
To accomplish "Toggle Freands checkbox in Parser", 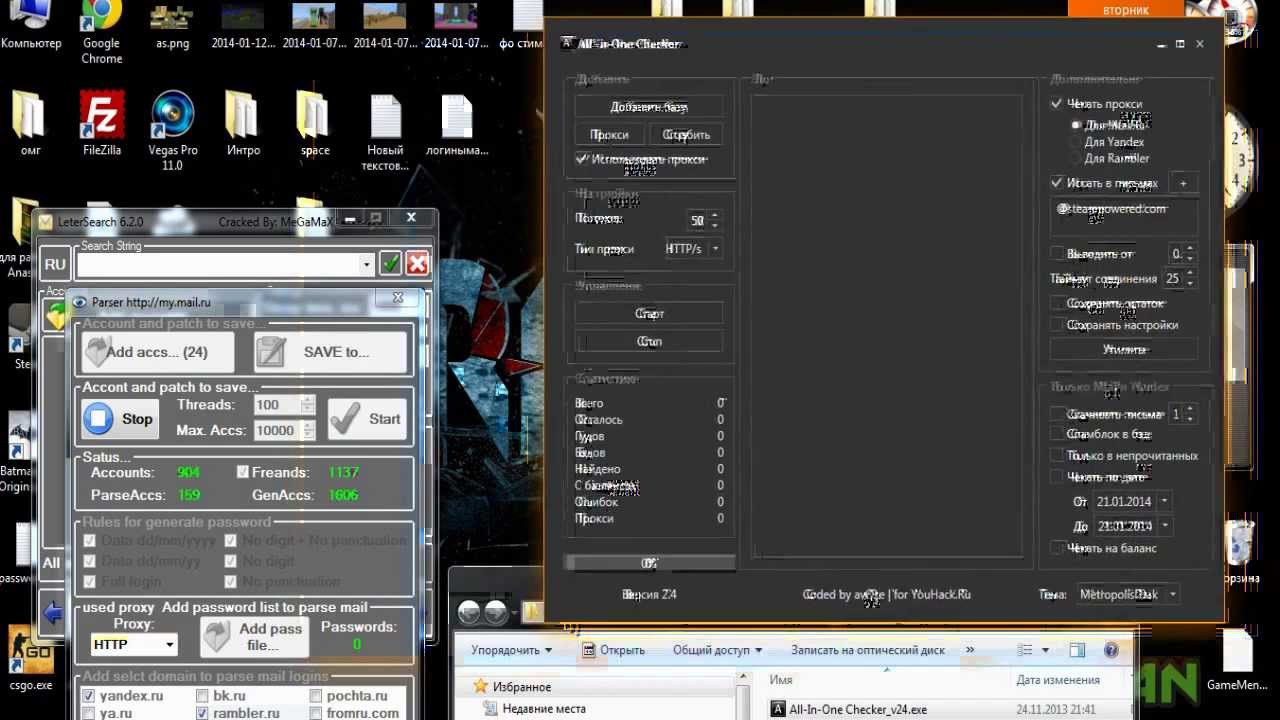I will [243, 472].
